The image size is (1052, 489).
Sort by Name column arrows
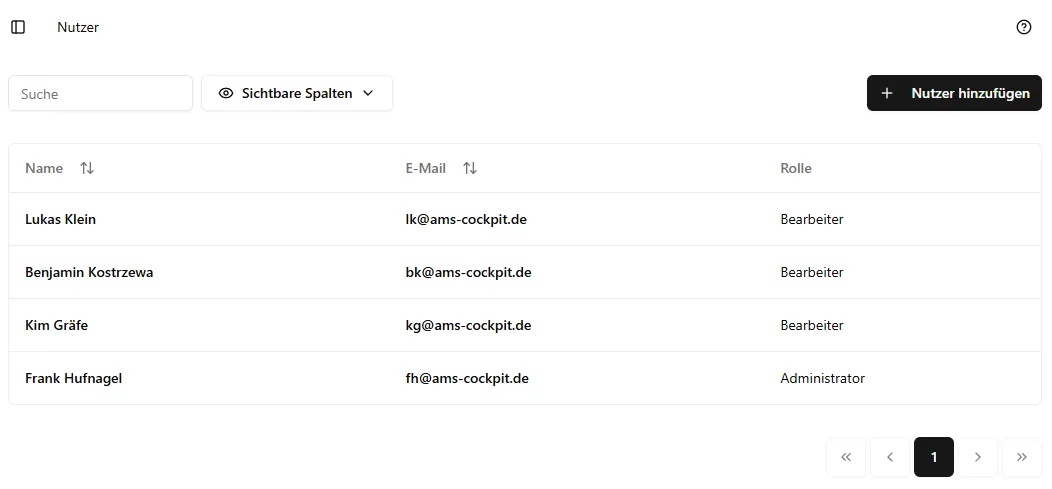[87, 168]
